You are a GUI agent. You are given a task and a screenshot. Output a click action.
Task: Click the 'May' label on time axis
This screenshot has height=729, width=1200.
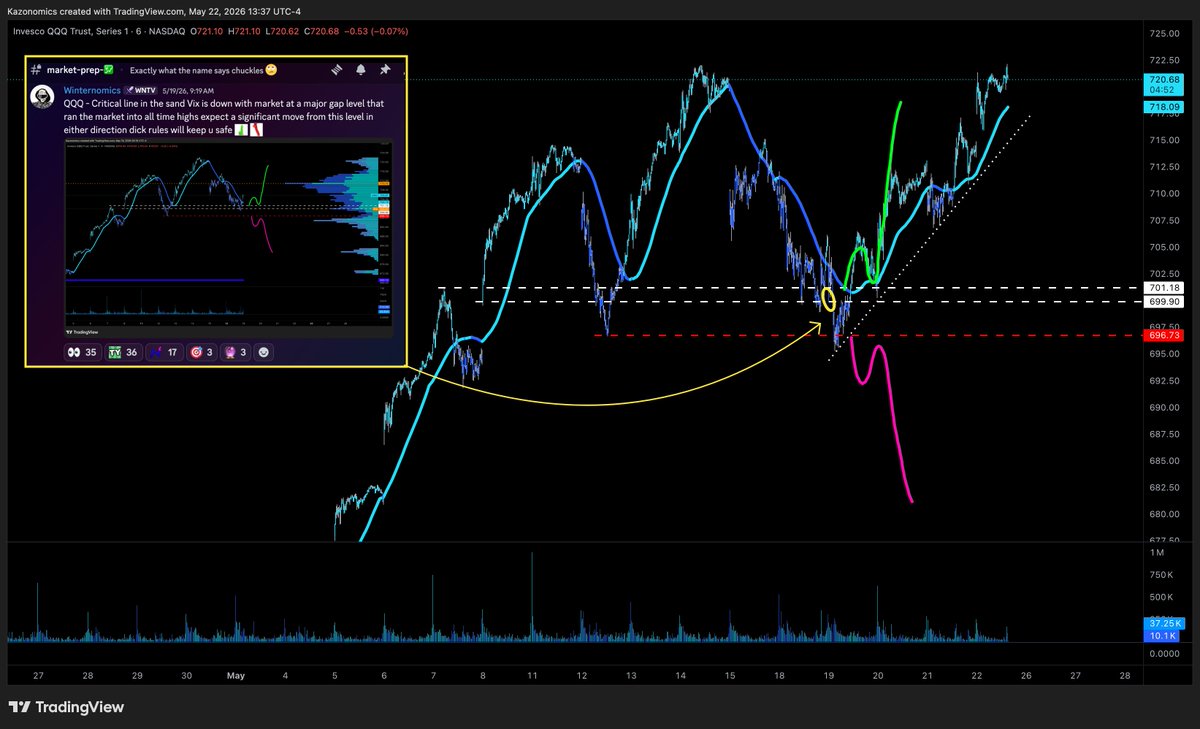click(x=236, y=675)
